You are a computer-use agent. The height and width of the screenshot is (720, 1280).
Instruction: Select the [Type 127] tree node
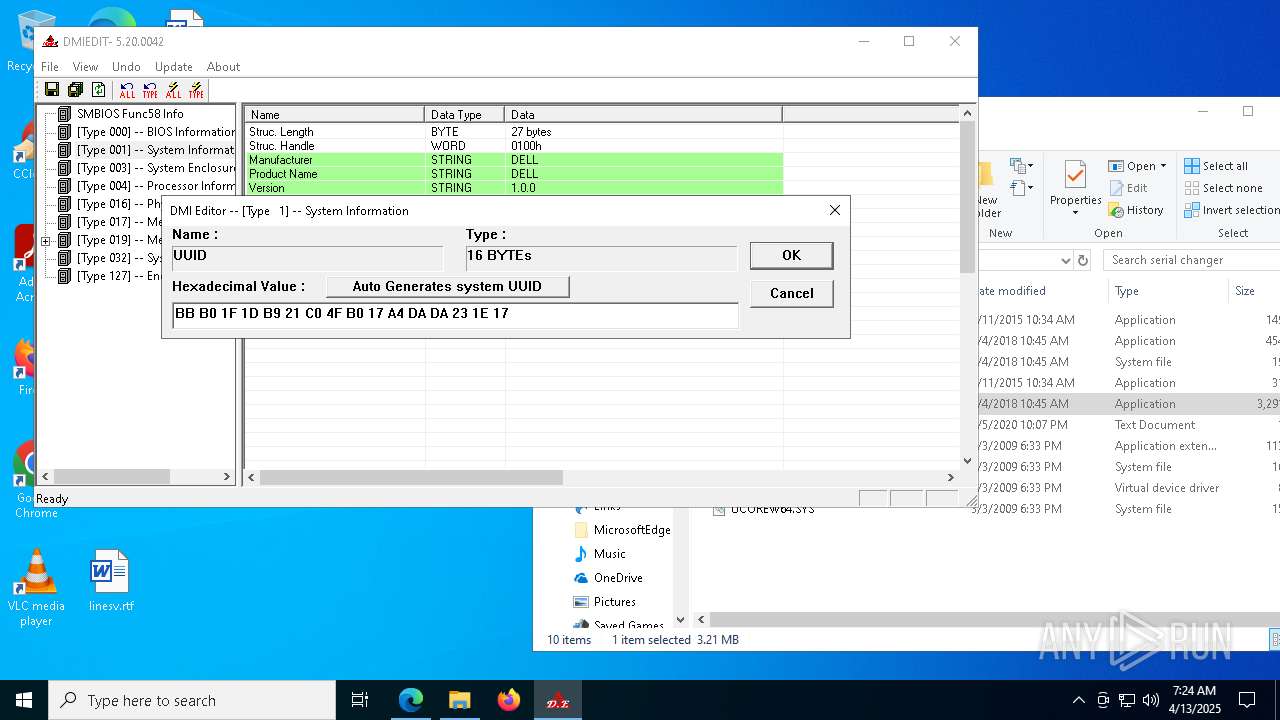tap(118, 276)
